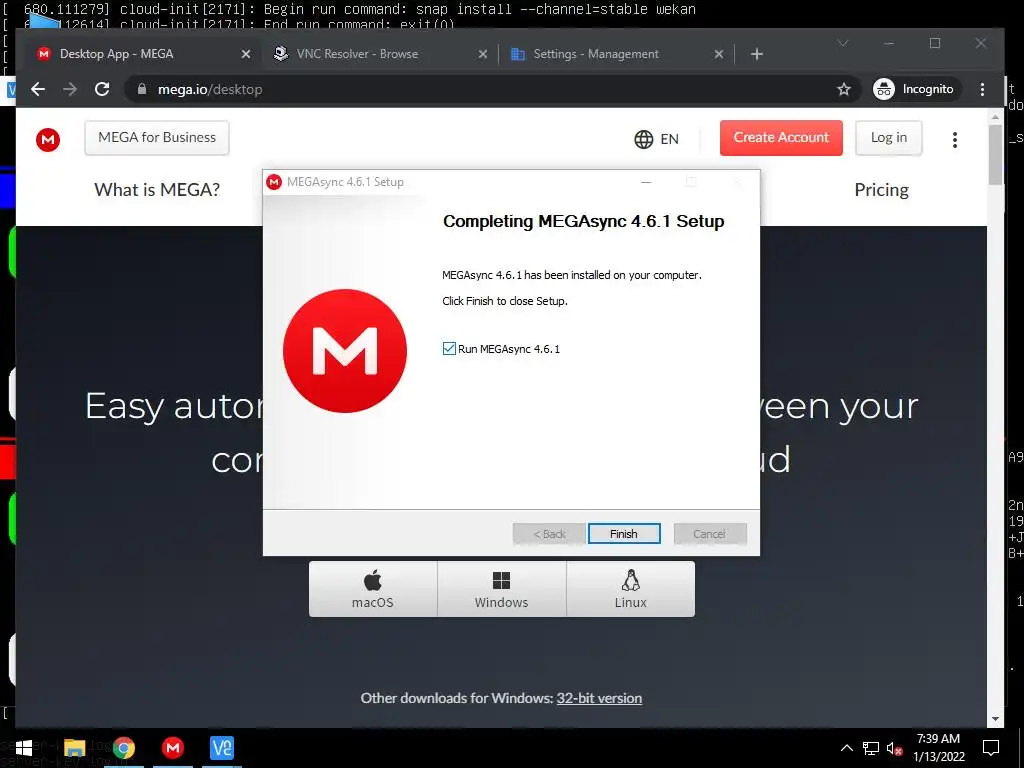Image resolution: width=1024 pixels, height=768 pixels.
Task: Click the page scrollbar down arrow
Action: pos(995,719)
